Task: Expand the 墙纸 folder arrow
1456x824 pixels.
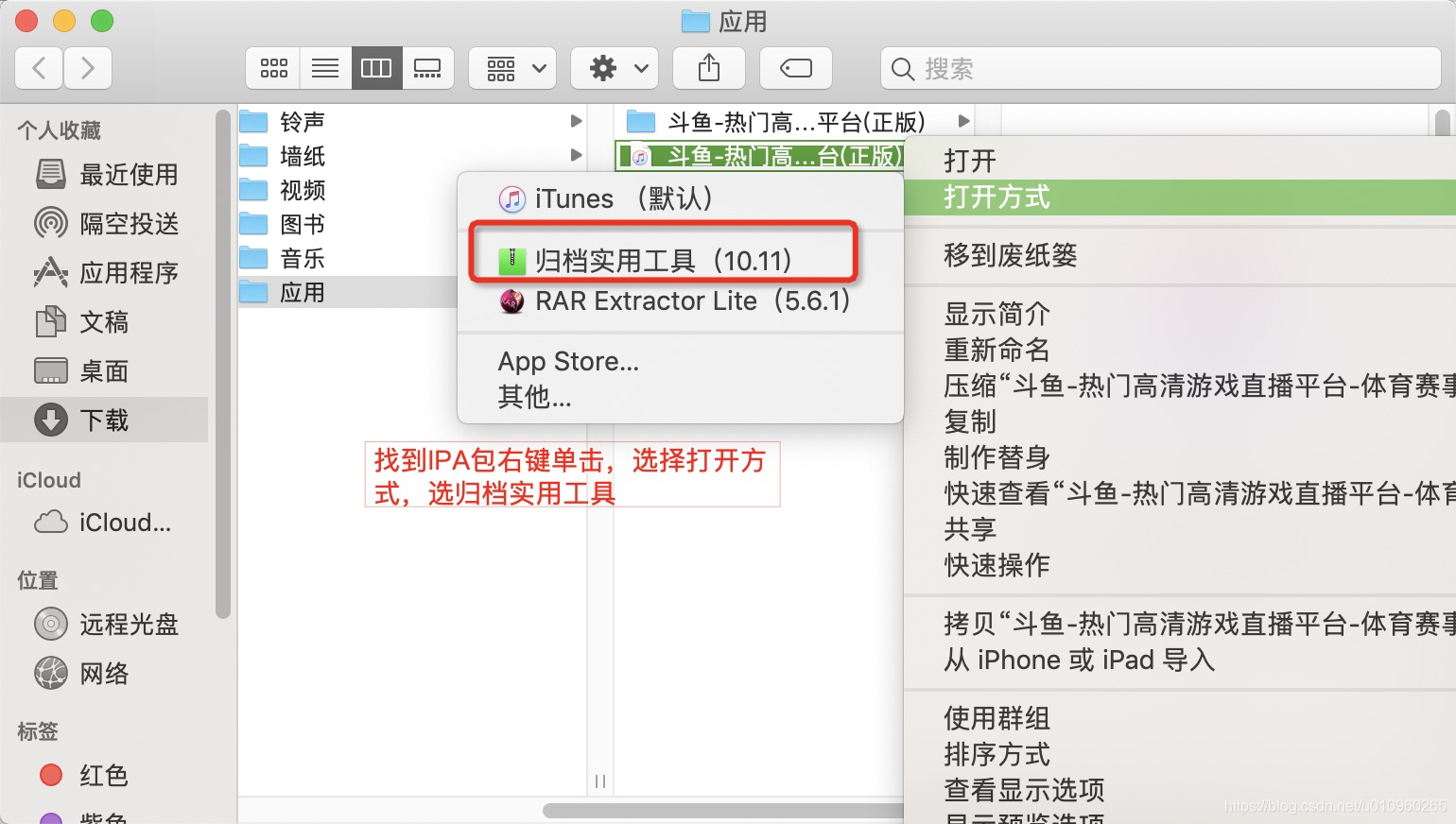Action: [576, 155]
